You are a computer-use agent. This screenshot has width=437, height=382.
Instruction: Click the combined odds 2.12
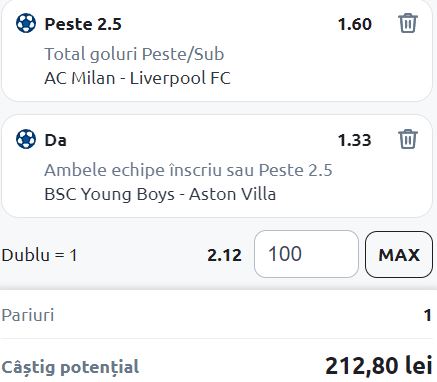click(x=224, y=256)
